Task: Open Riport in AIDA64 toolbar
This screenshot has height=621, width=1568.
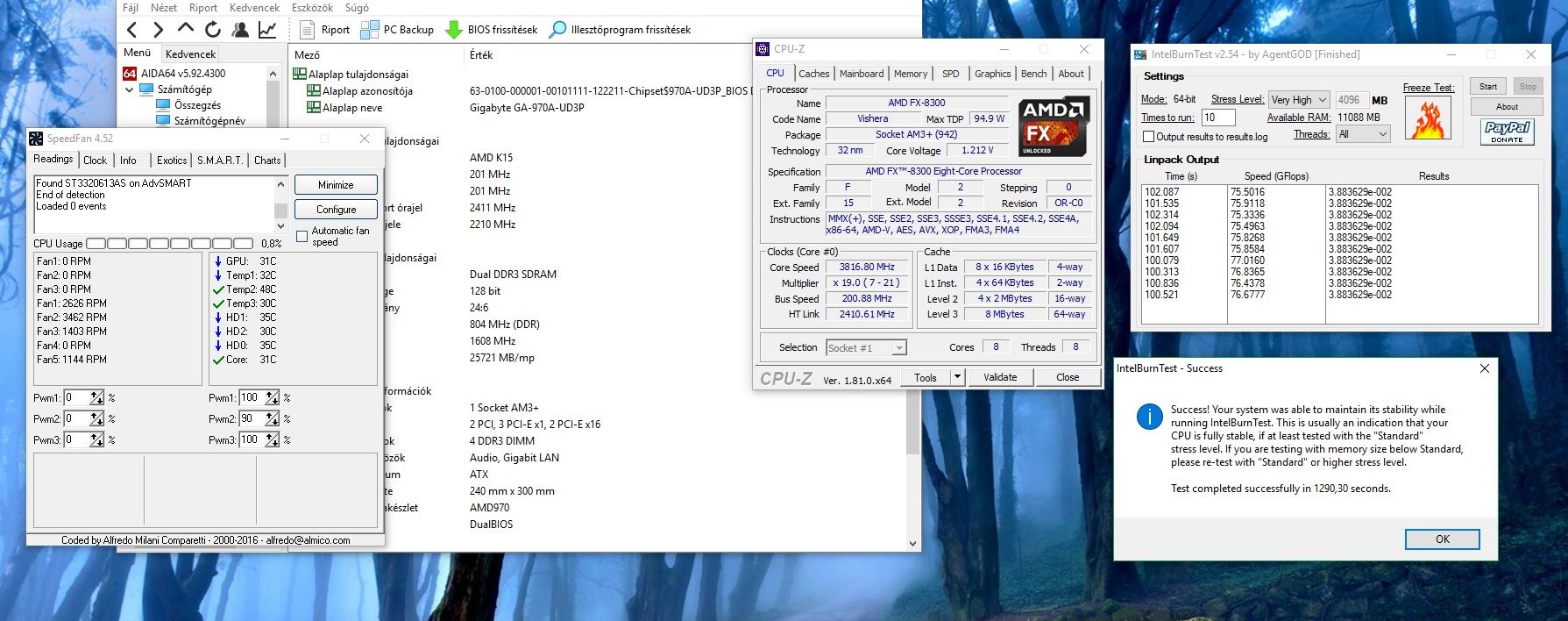Action: 324,30
